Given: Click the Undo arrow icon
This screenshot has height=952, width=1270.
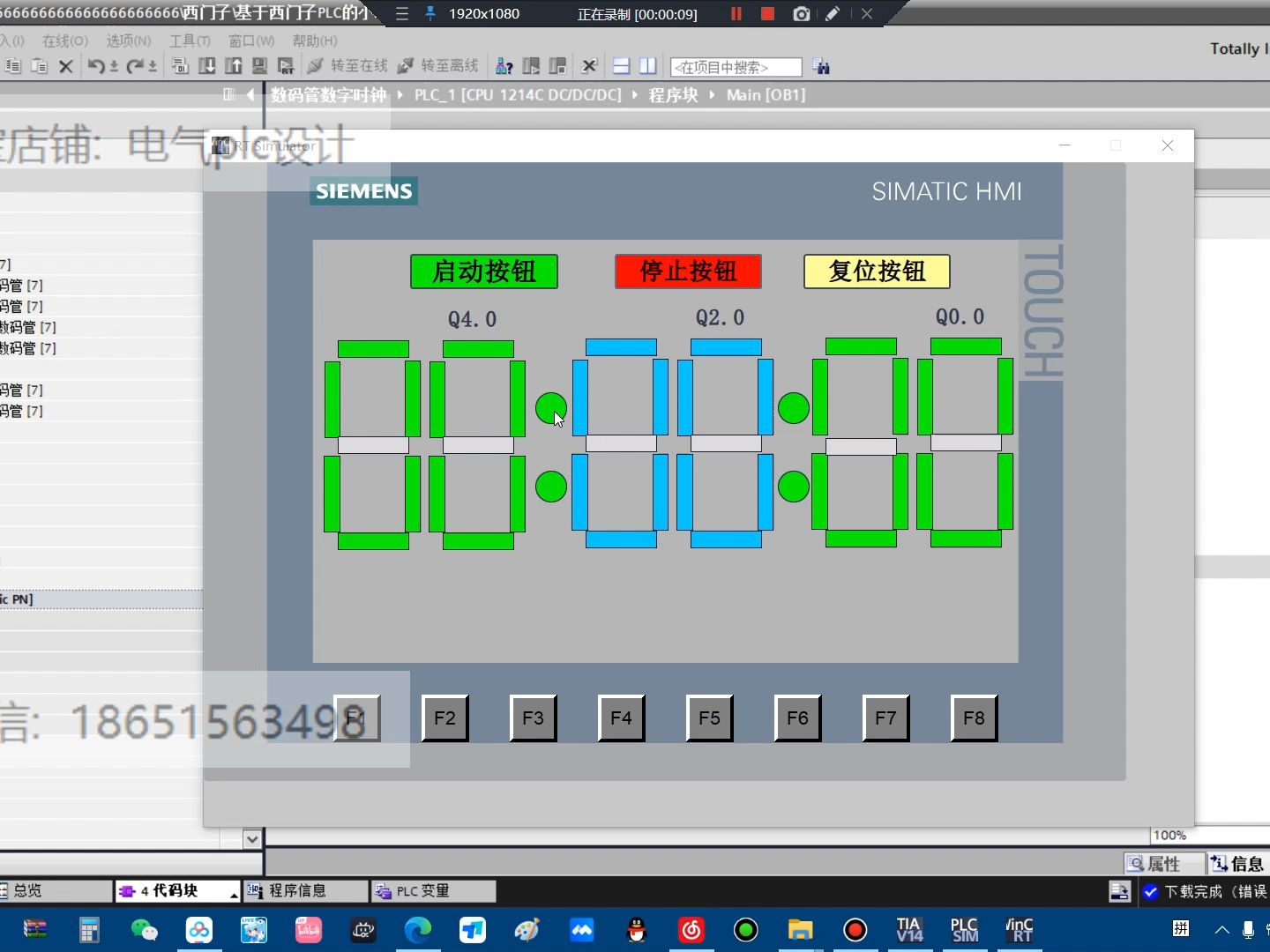Looking at the screenshot, I should tap(96, 66).
